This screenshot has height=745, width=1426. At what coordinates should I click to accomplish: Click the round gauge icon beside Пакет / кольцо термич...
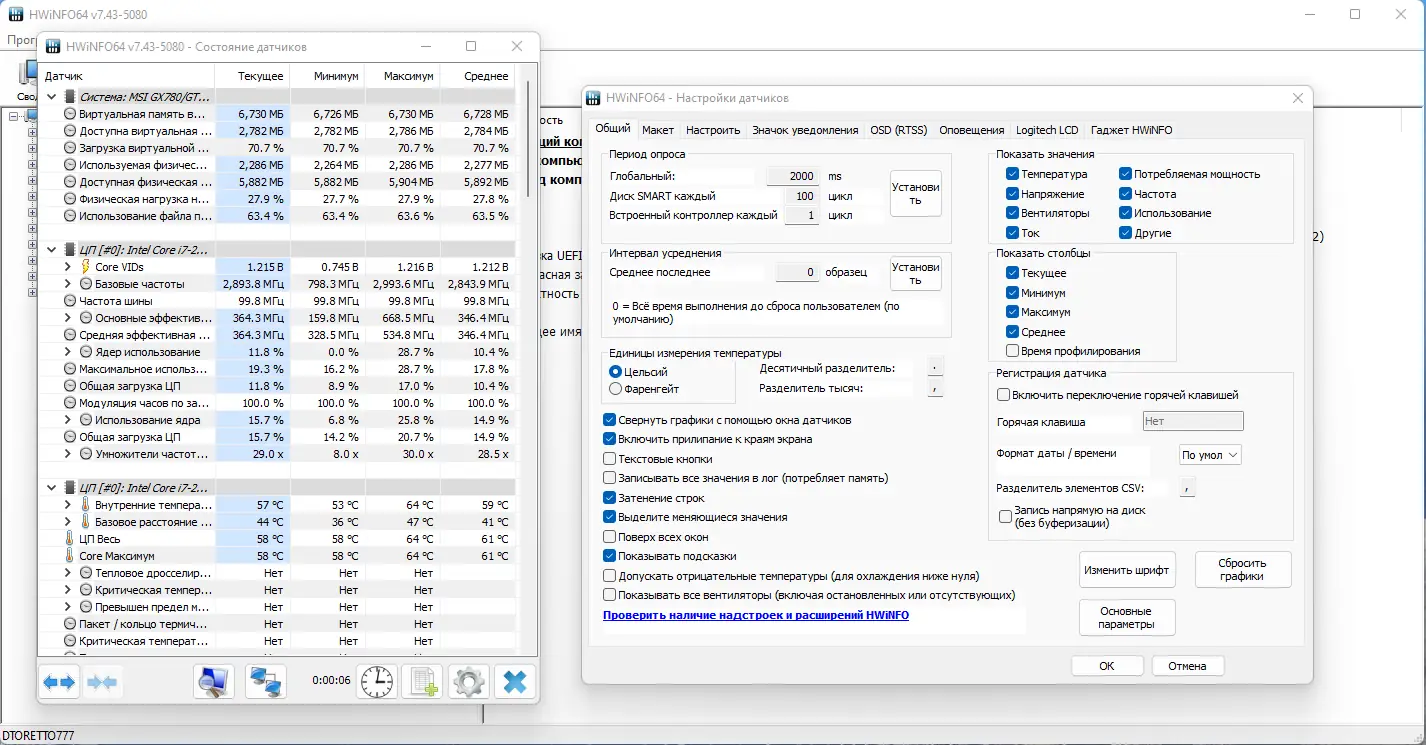tap(70, 624)
